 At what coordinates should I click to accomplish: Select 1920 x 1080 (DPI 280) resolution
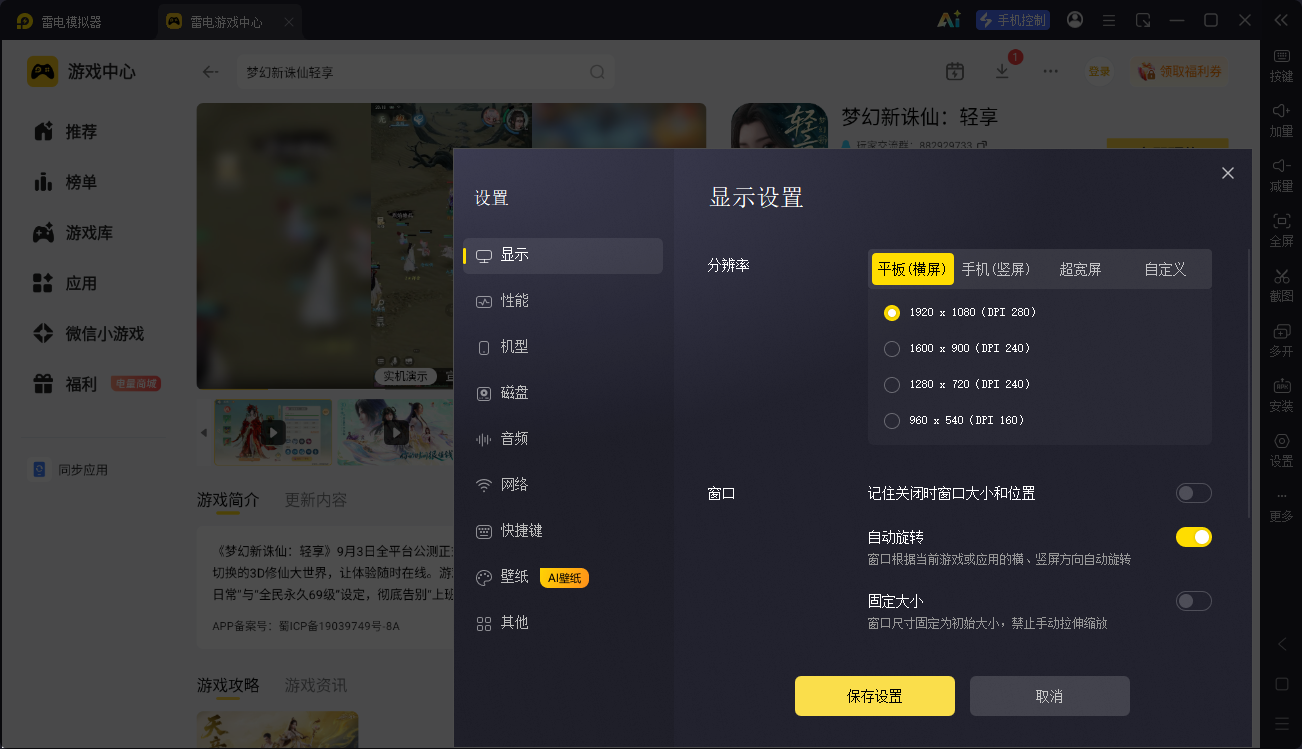(892, 312)
